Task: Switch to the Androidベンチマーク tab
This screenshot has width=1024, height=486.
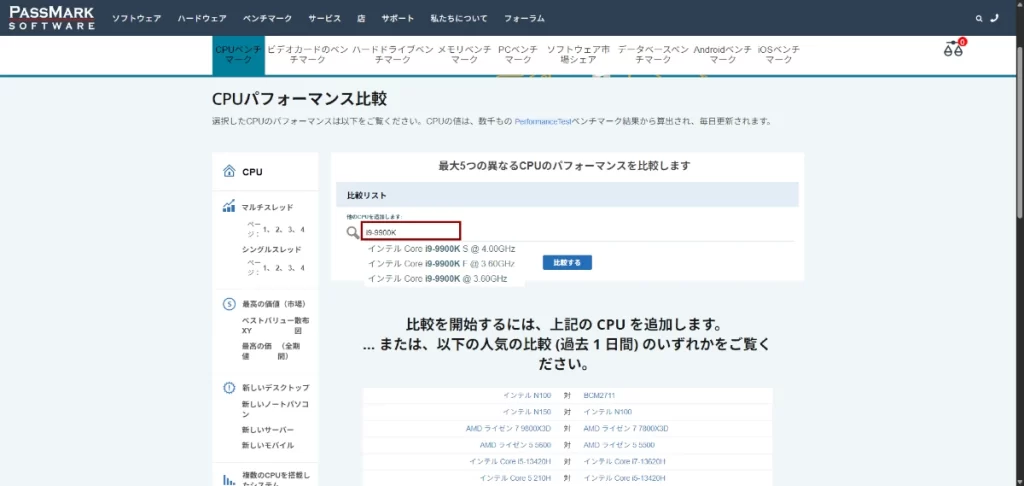Action: (x=722, y=54)
